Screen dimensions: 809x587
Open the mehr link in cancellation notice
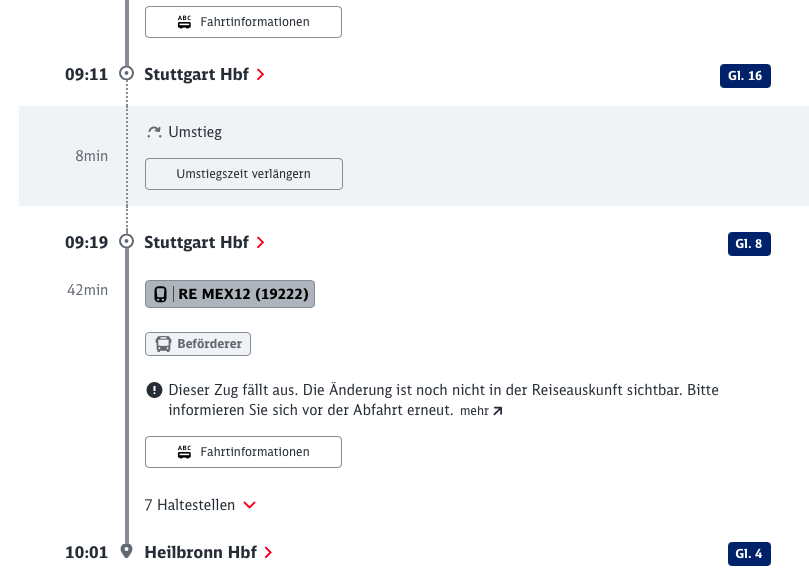click(481, 411)
